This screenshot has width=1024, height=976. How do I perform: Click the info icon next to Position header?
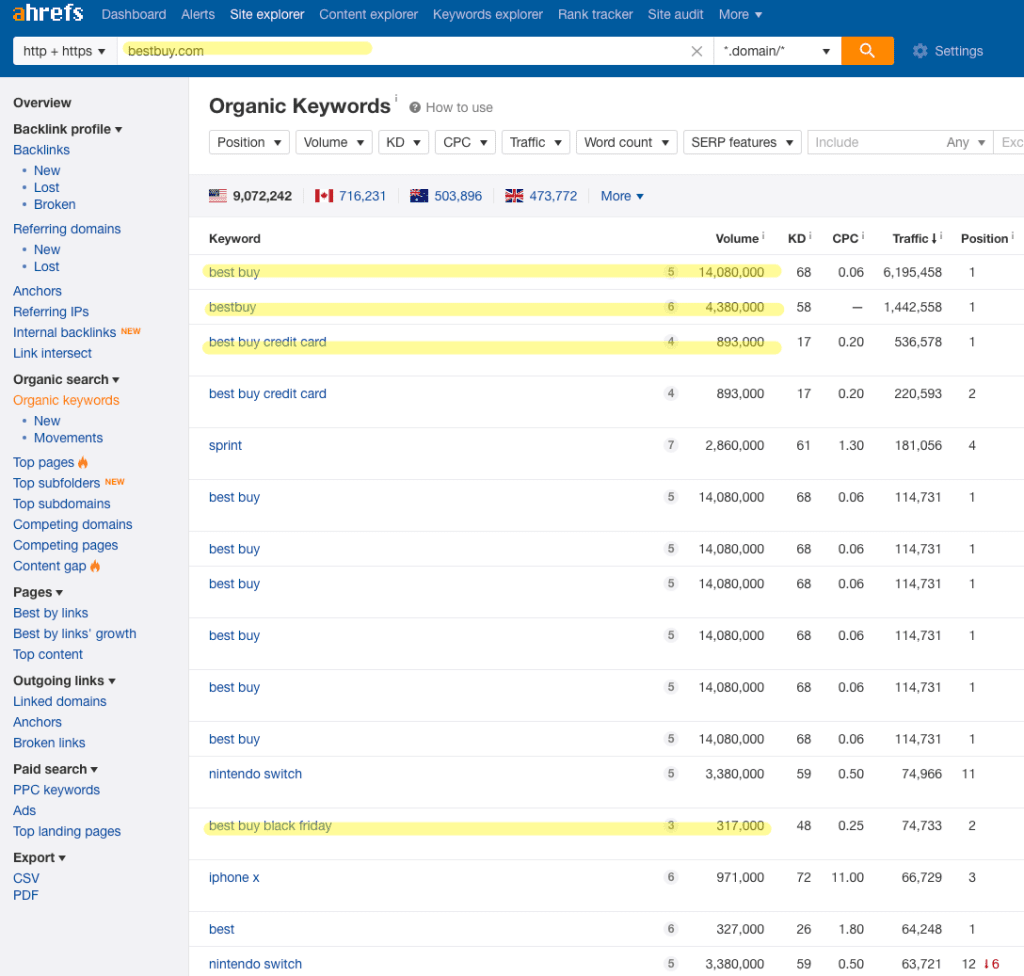(x=1012, y=235)
